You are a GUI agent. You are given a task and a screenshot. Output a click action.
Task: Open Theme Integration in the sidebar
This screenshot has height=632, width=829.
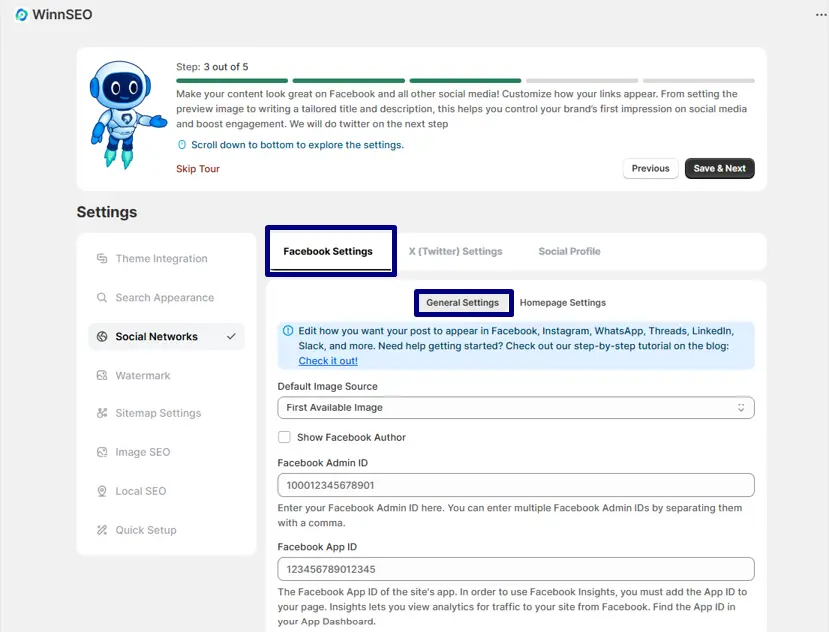click(167, 259)
